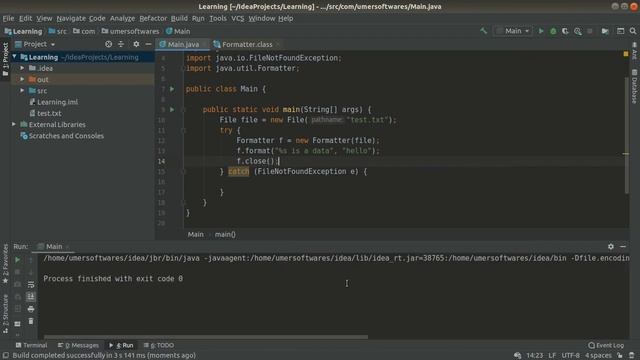Open the File menu

coord(8,18)
